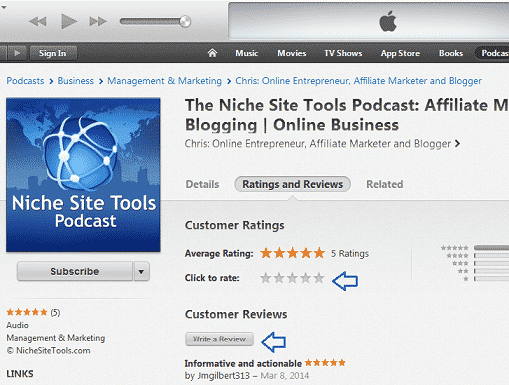The image size is (509, 385).
Task: Click the Write a Review button
Action: pos(219,339)
